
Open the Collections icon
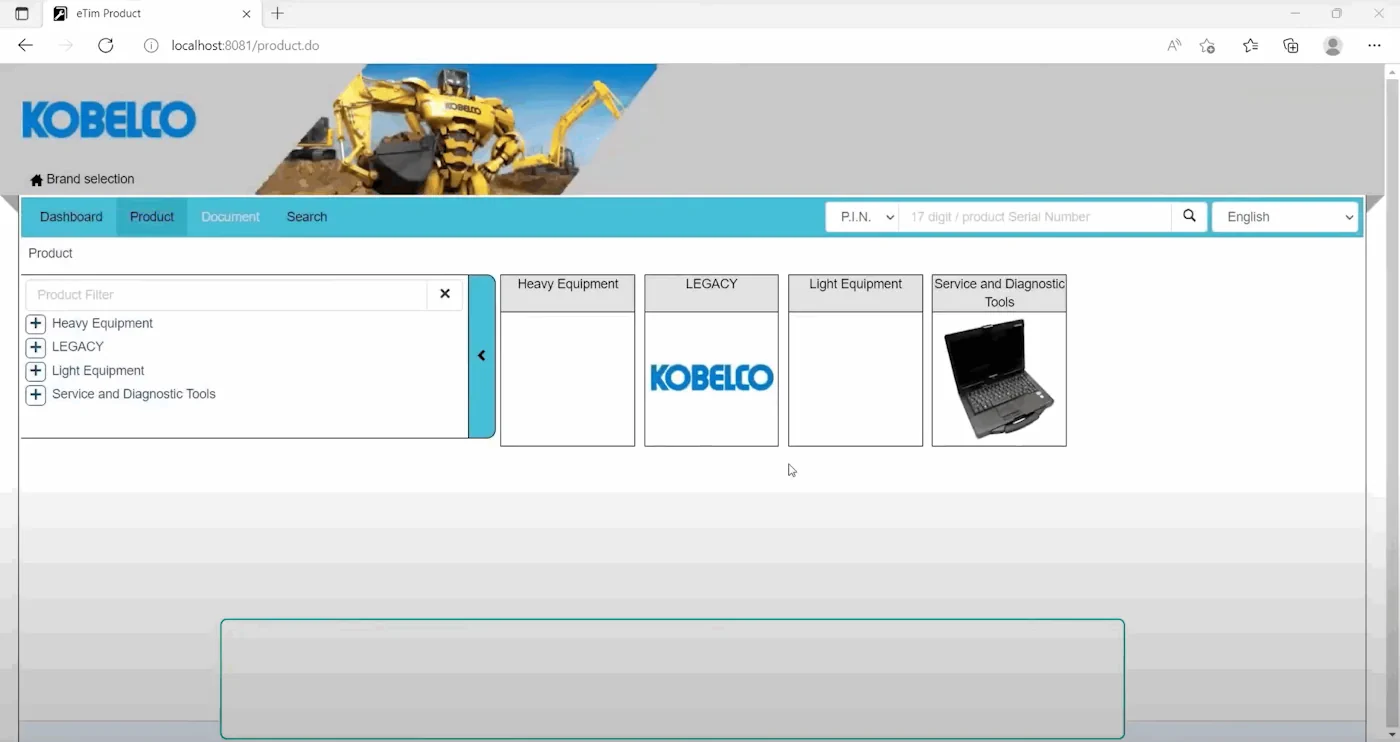coord(1291,45)
